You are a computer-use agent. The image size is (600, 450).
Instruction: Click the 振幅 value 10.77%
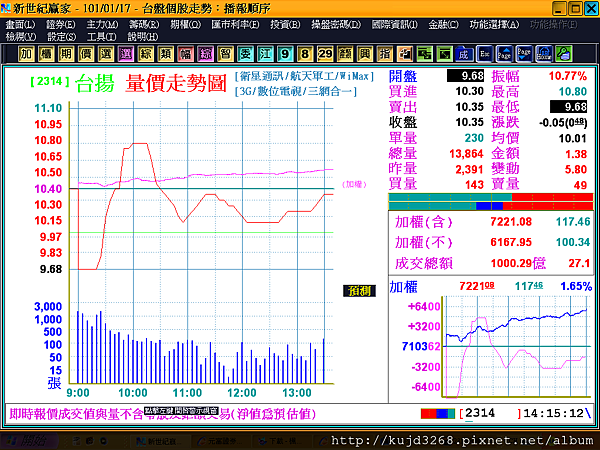(568, 76)
